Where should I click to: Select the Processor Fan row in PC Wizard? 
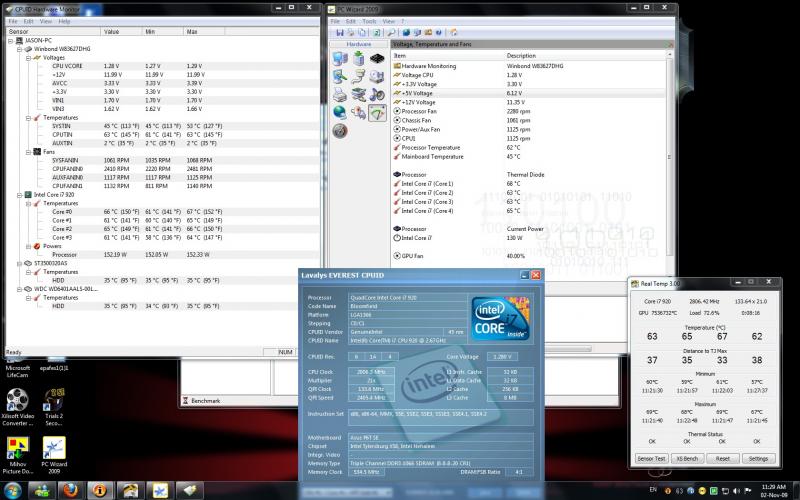(529, 111)
